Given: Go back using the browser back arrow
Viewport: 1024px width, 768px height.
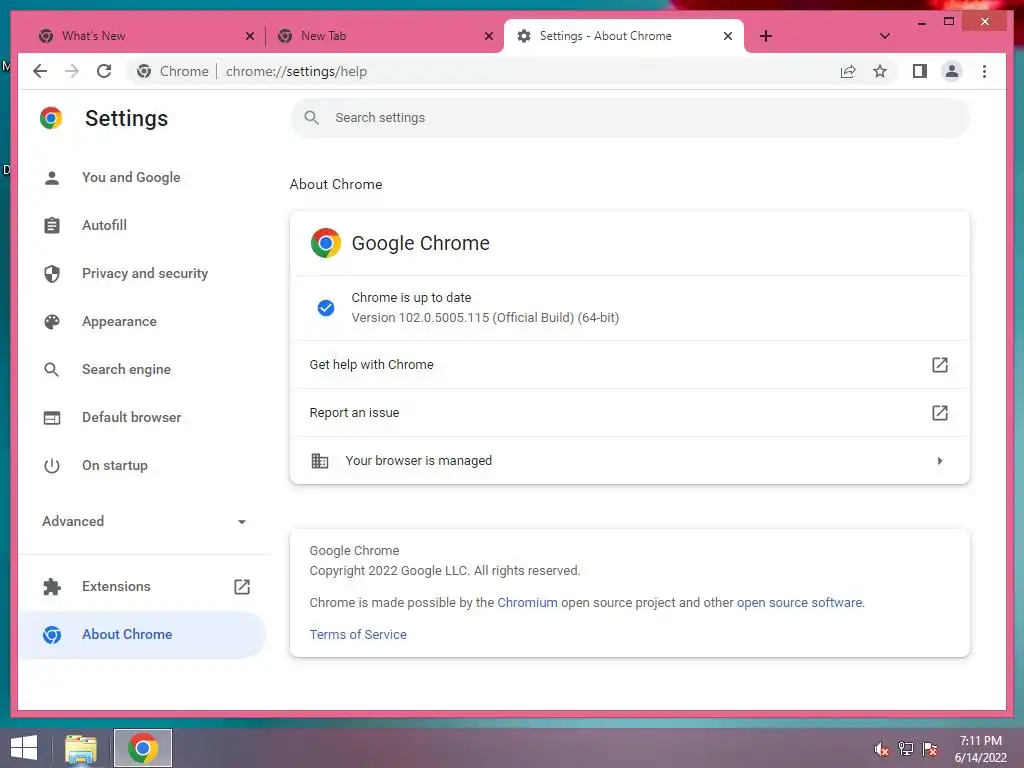Looking at the screenshot, I should [40, 71].
